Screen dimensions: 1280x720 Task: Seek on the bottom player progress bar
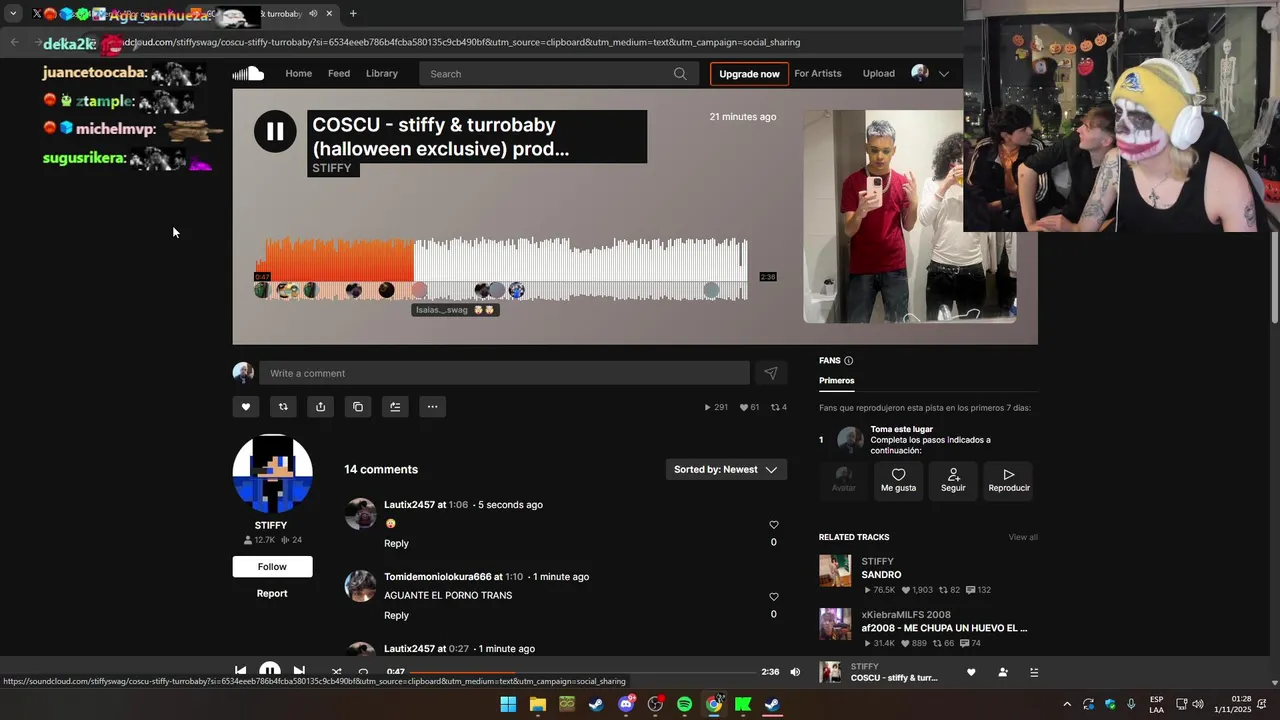582,672
